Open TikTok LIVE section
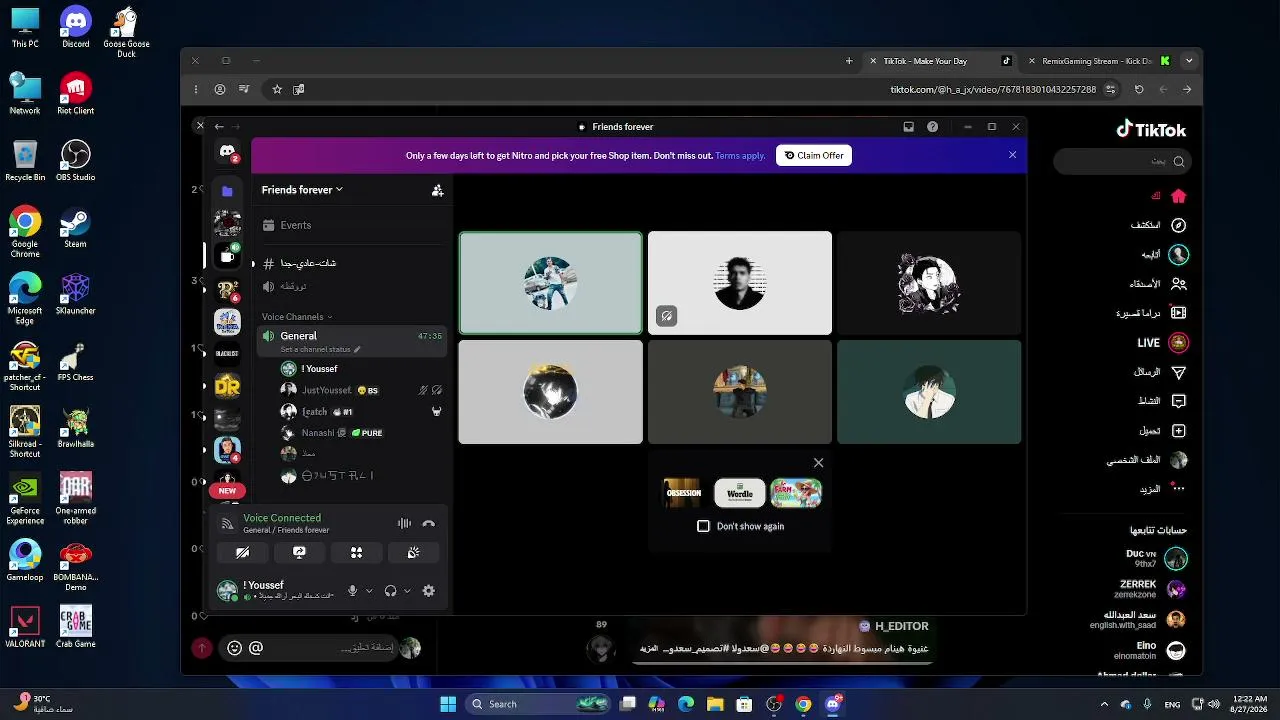This screenshot has height=720, width=1280. tap(1162, 343)
